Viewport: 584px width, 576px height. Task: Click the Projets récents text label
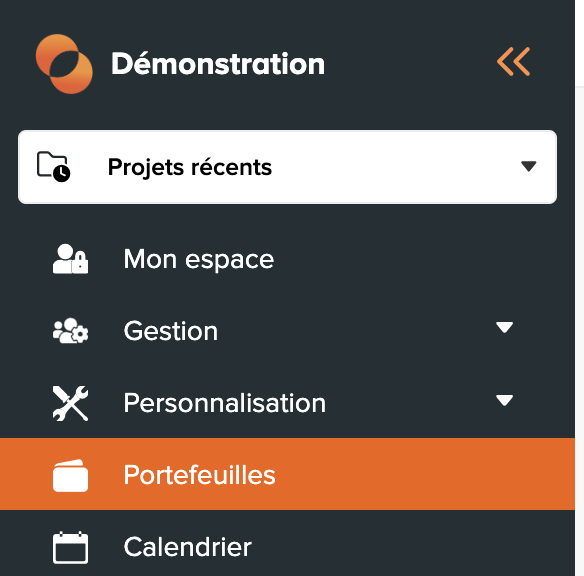coord(190,167)
